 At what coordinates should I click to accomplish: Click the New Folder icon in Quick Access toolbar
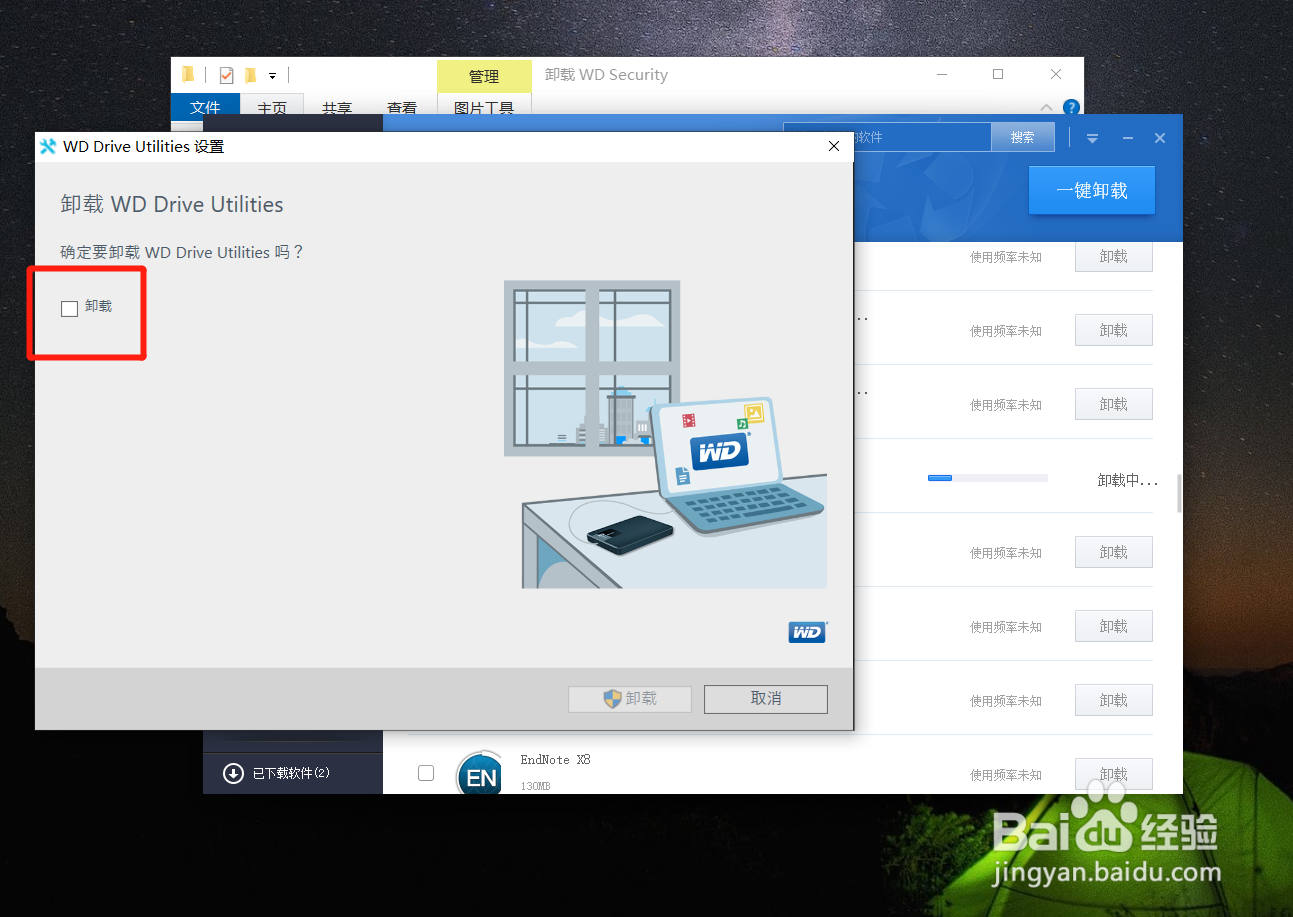pyautogui.click(x=253, y=74)
